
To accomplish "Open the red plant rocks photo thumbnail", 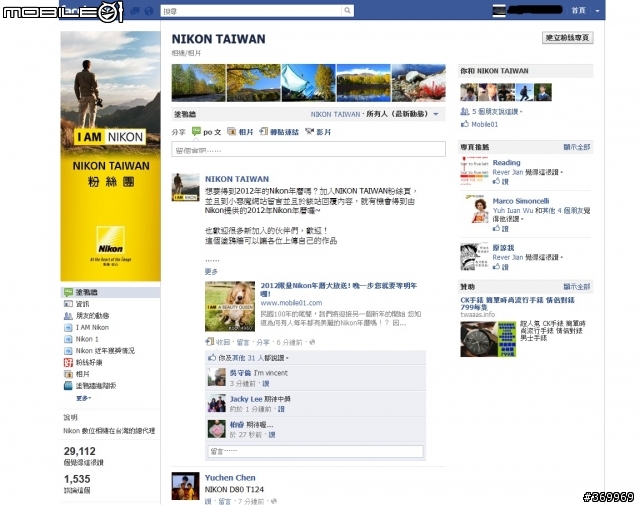I will (x=418, y=82).
